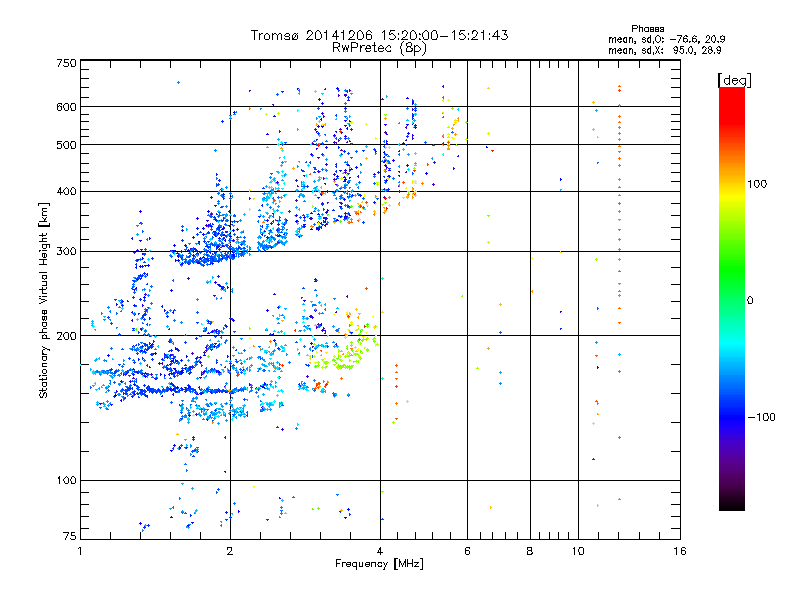Click the x-axis '10' tick label
This screenshot has height=600, width=800.
click(x=578, y=551)
